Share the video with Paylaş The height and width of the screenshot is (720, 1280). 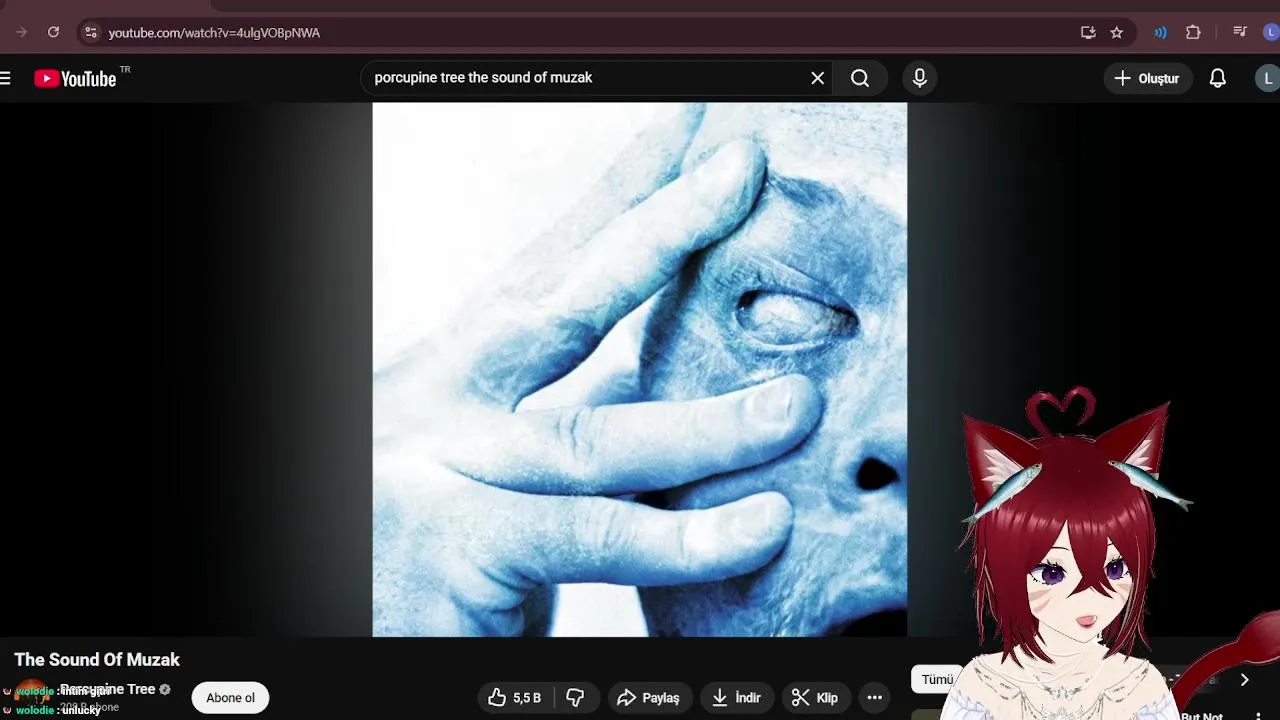tap(648, 698)
